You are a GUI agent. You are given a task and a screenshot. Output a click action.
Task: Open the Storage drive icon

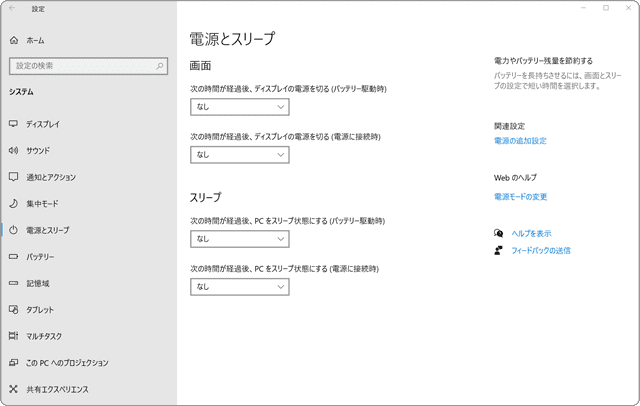pyautogui.click(x=13, y=283)
